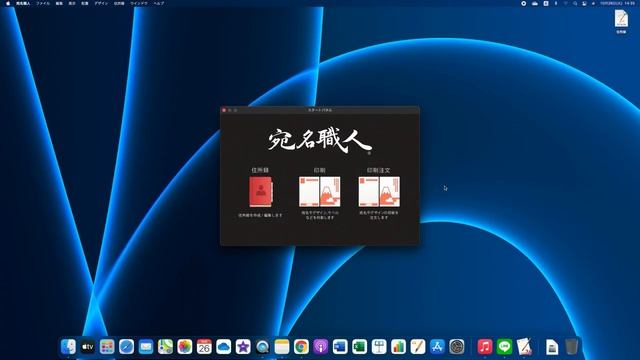Open the Apple menu

8,3
